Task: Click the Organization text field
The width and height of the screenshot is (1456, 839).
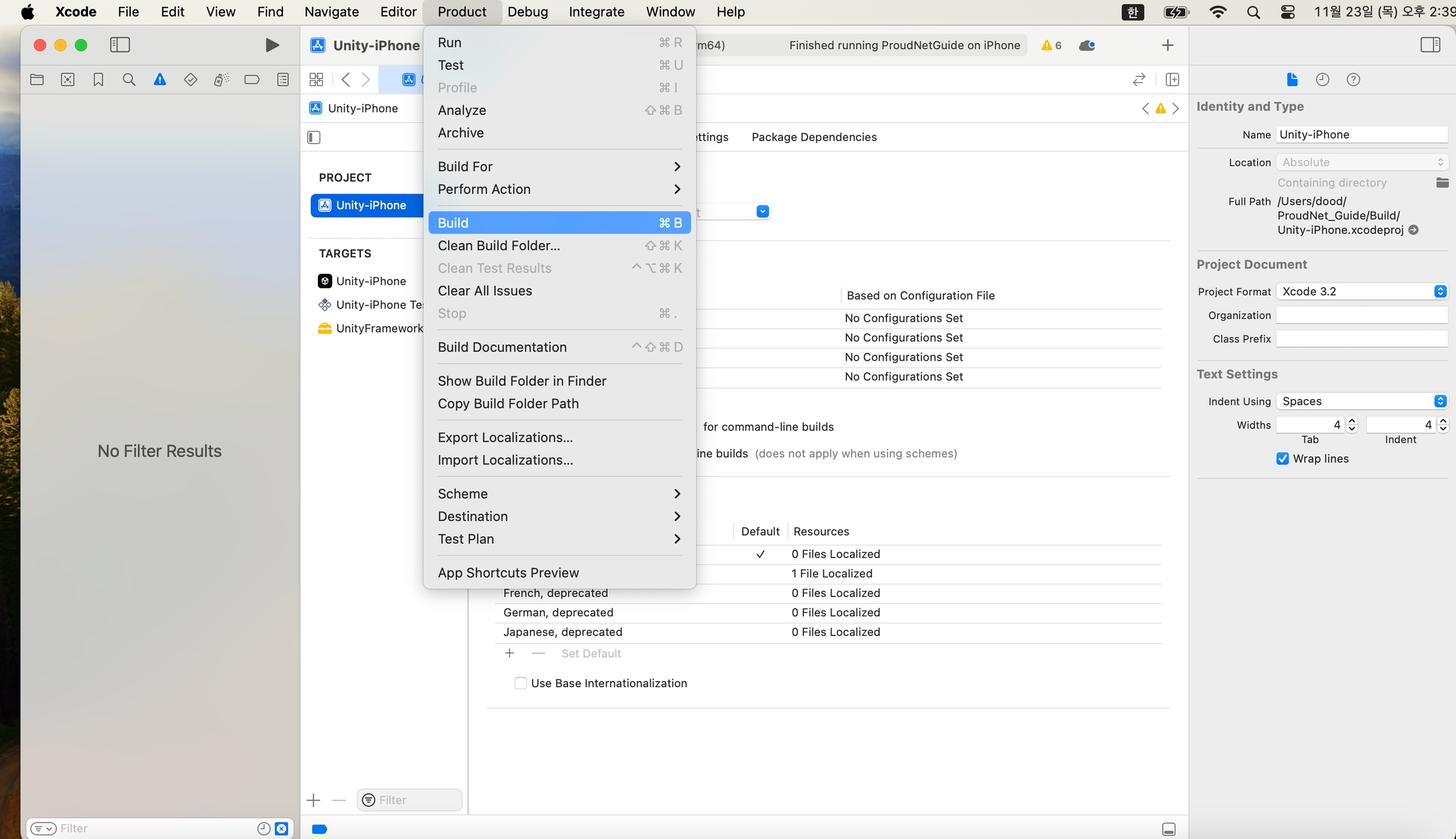Action: [1362, 315]
